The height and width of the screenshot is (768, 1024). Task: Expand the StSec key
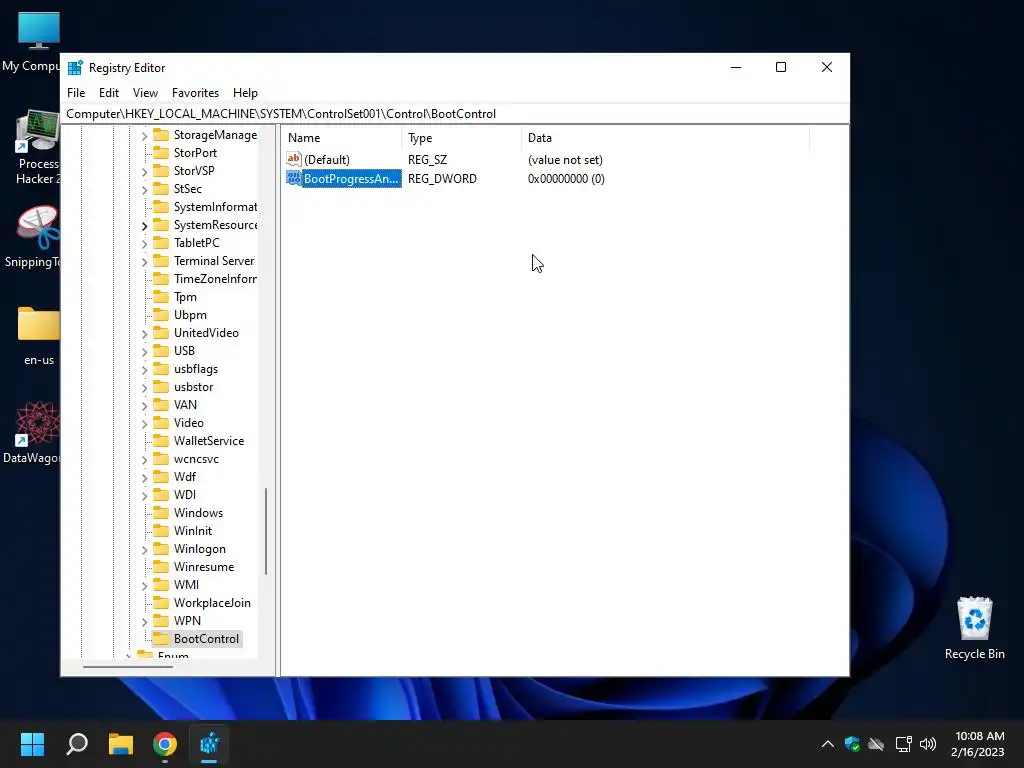[144, 189]
